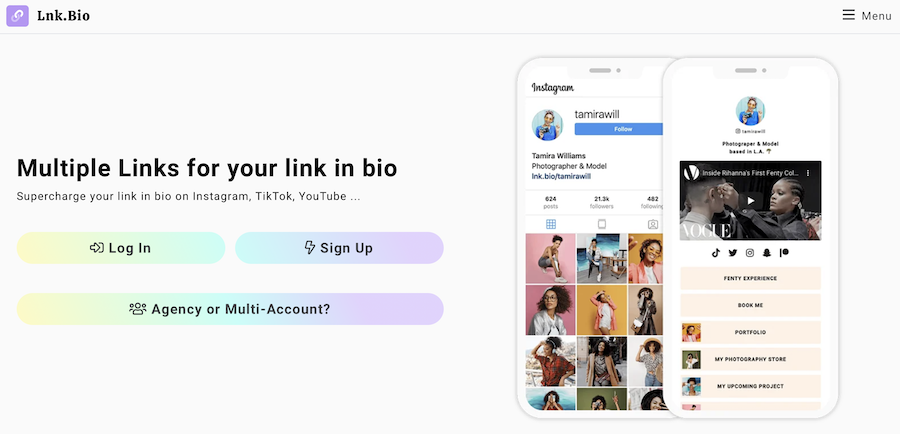Click the purple Lnk.Bio logo icon
900x434 pixels.
(17, 16)
